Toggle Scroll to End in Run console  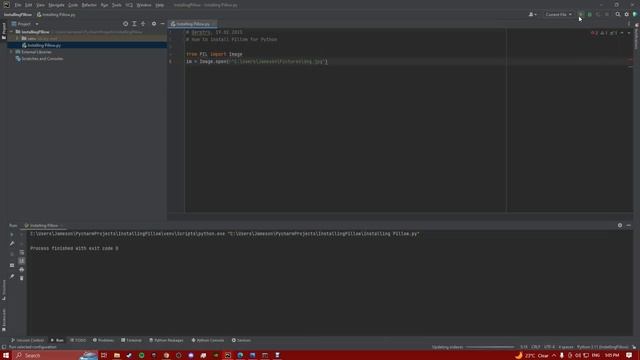coord(22,261)
